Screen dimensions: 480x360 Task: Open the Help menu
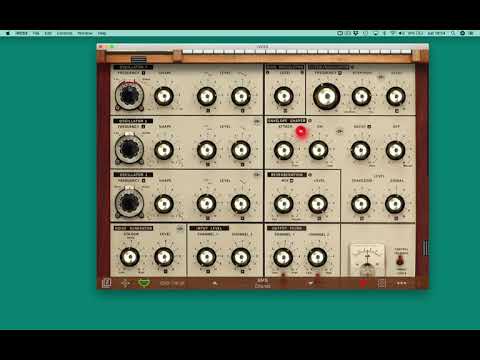pos(102,33)
